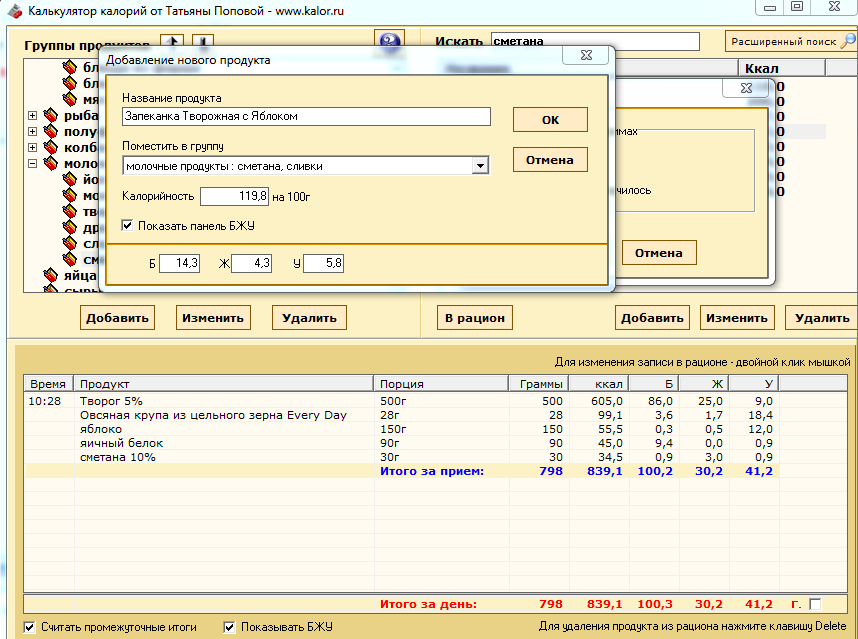
Task: Click the move group down arrow button
Action: tap(202, 40)
